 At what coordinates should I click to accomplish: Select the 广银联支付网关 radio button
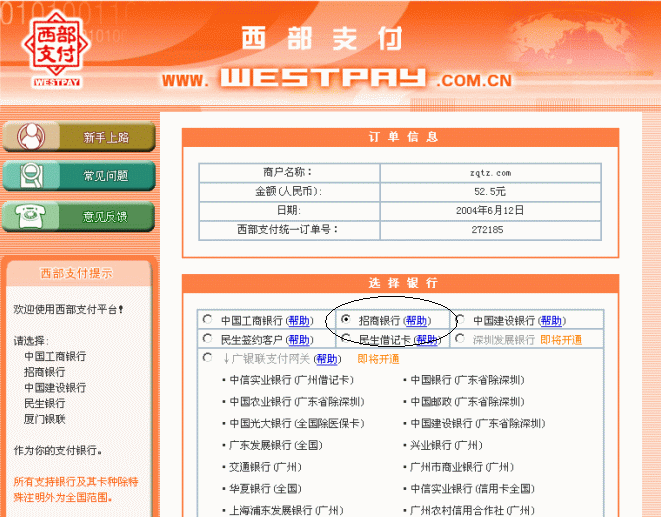207,358
